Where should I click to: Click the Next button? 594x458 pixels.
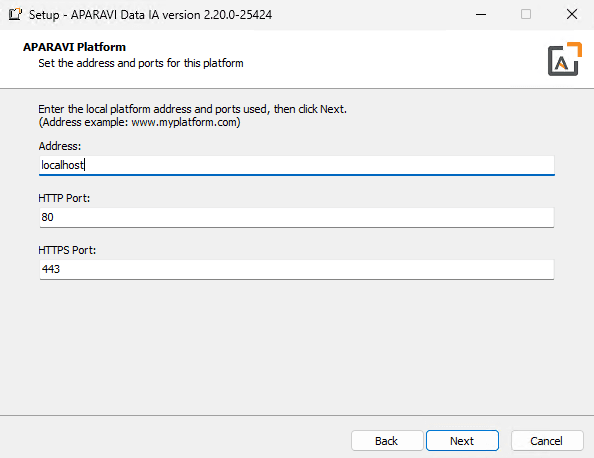tap(462, 441)
